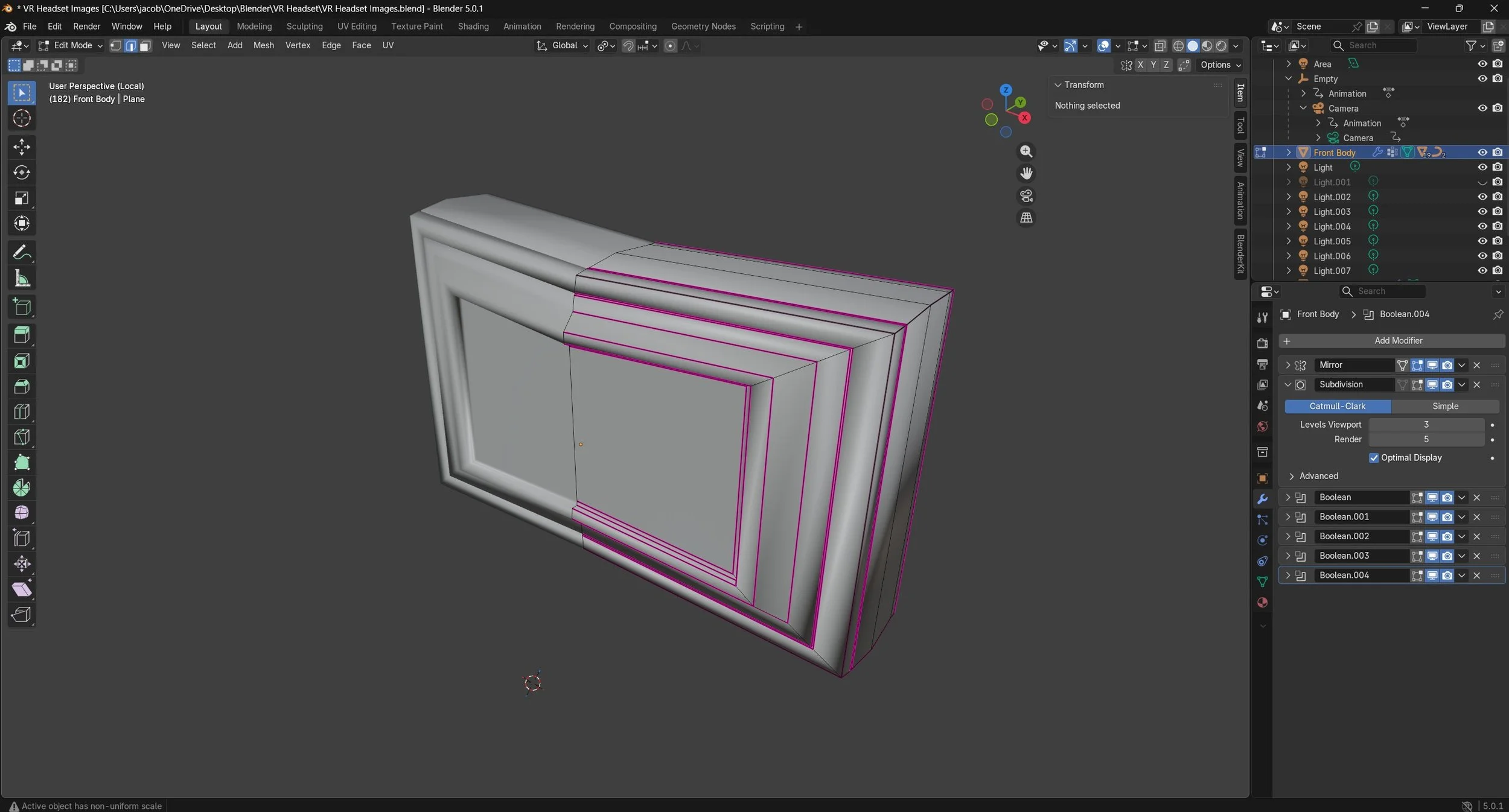Uncheck the Optimal Display checkbox

click(1374, 458)
